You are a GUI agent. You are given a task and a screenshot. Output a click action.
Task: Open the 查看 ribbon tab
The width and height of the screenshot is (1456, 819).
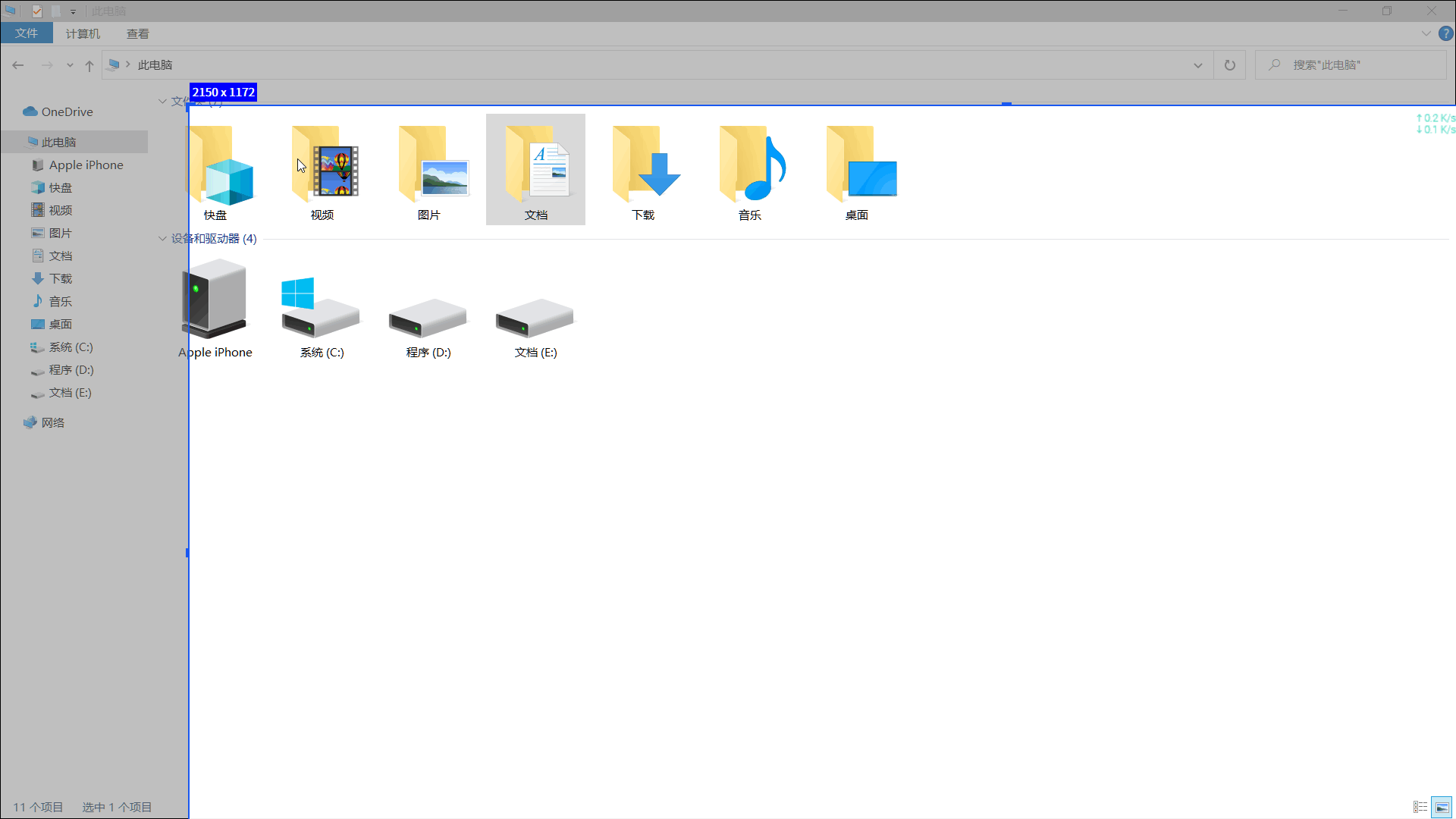point(137,33)
